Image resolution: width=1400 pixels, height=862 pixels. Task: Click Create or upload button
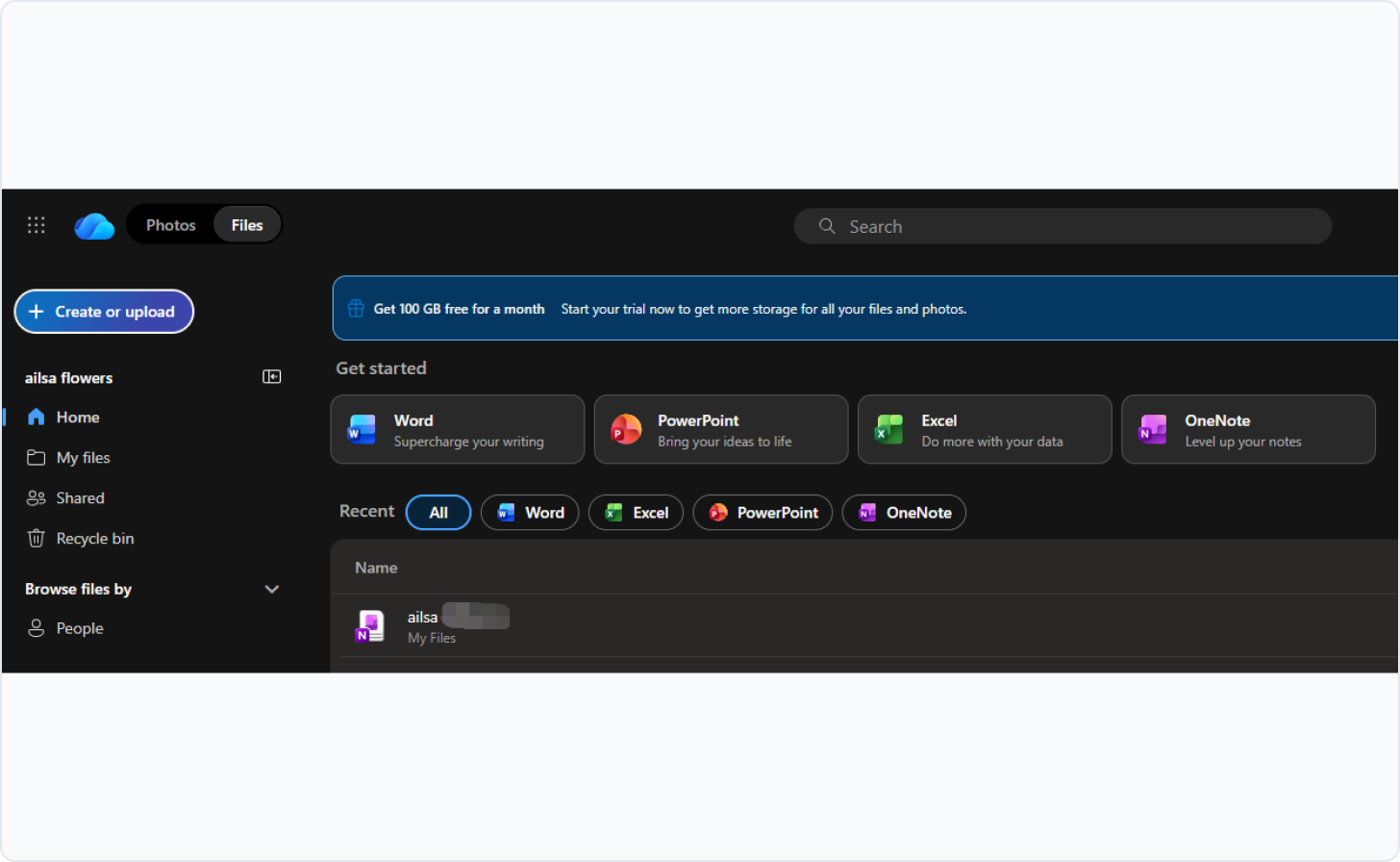coord(104,312)
